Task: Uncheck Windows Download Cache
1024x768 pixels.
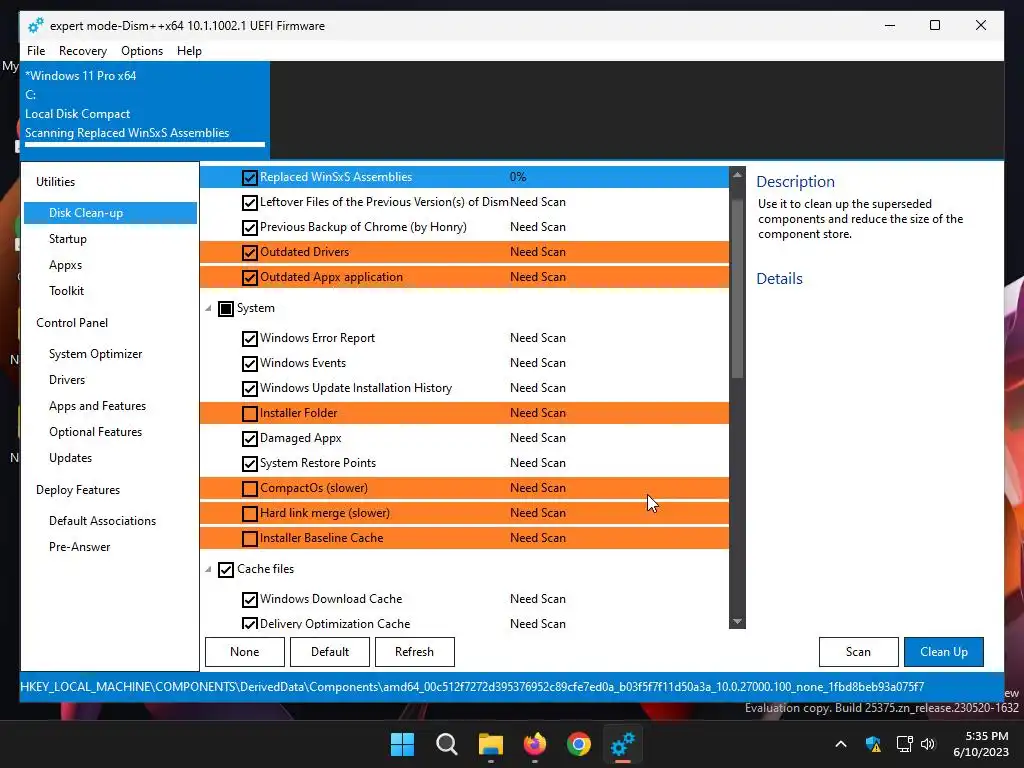Action: pyautogui.click(x=249, y=599)
